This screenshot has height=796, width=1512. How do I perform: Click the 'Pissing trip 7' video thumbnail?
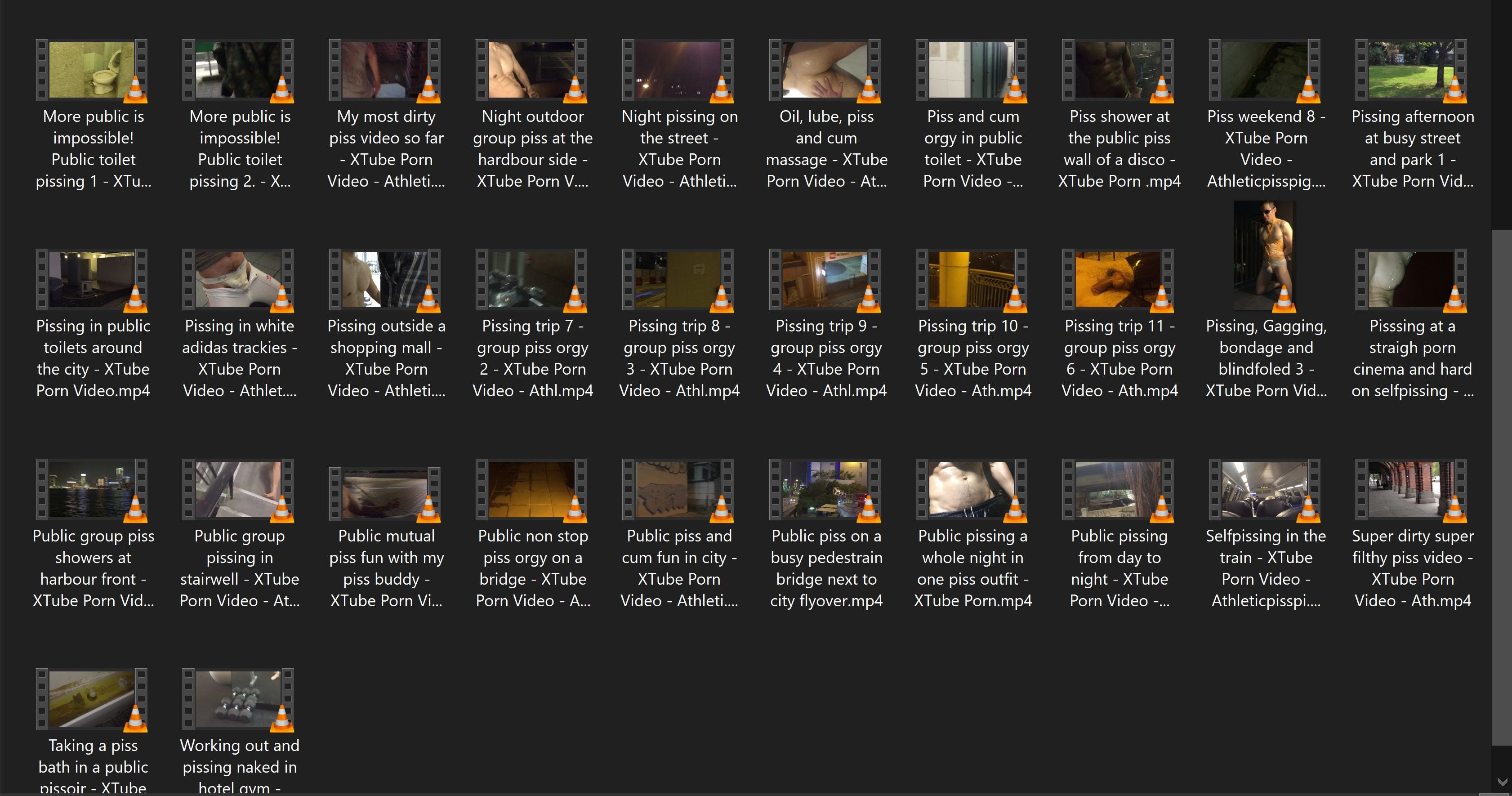point(531,279)
